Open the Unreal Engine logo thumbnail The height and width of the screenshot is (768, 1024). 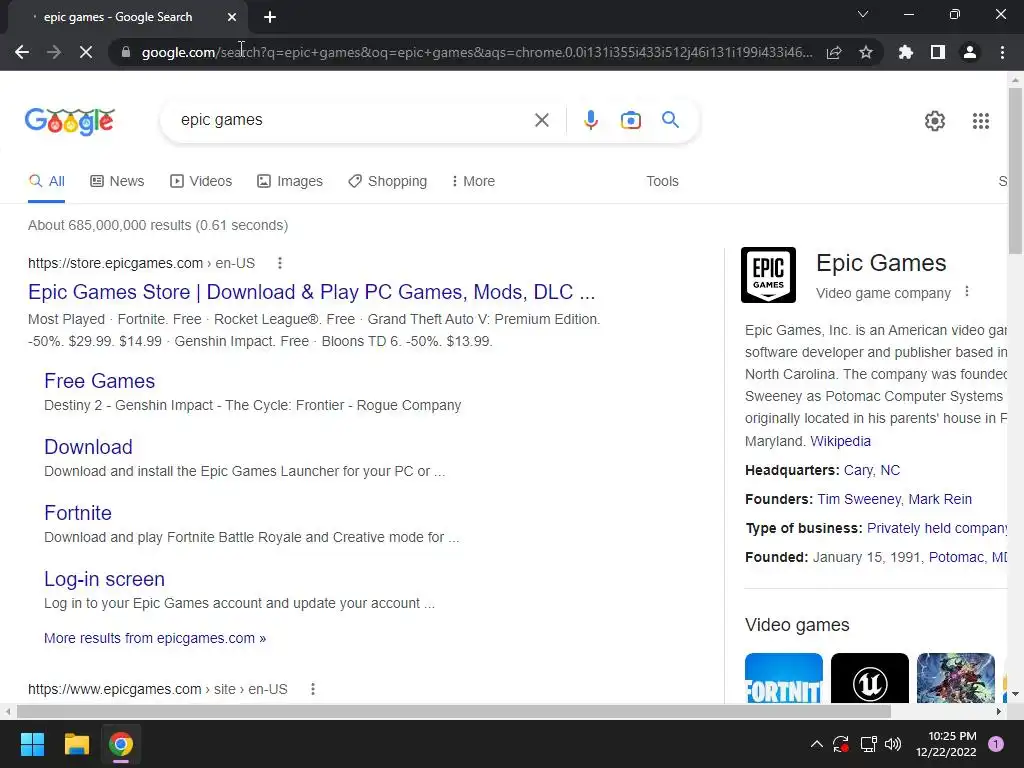869,678
